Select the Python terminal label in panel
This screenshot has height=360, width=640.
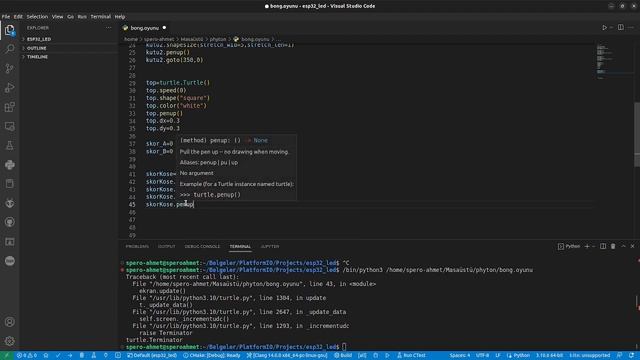[569, 246]
